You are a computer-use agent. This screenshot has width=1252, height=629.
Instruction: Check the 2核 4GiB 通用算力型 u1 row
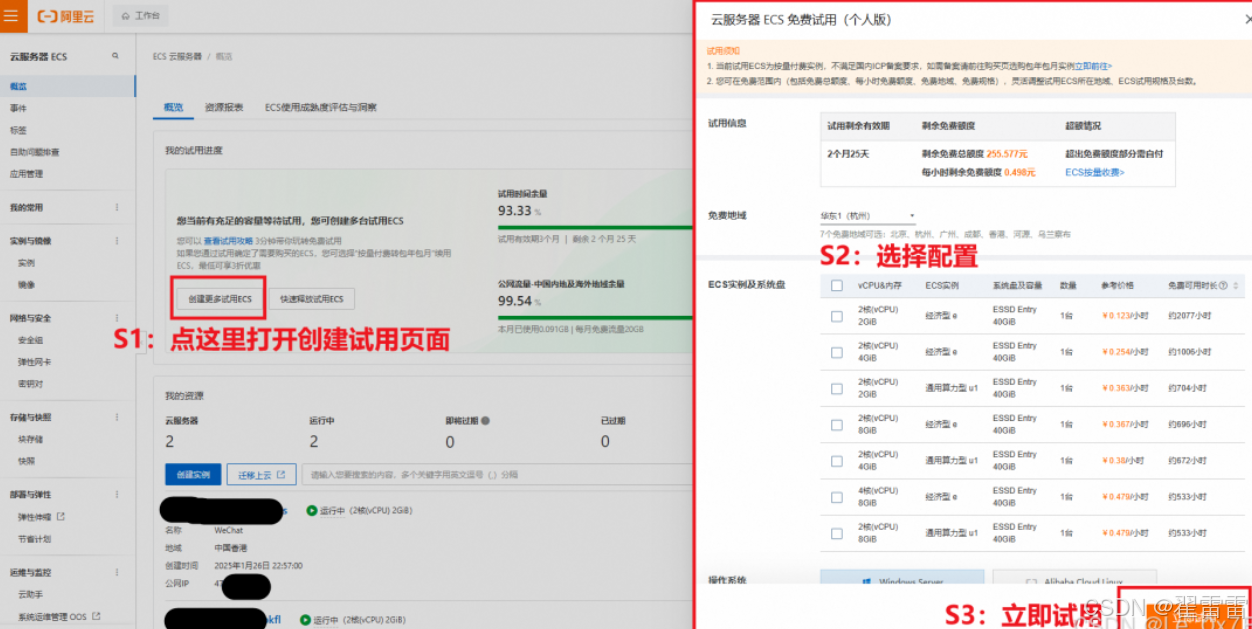(837, 460)
